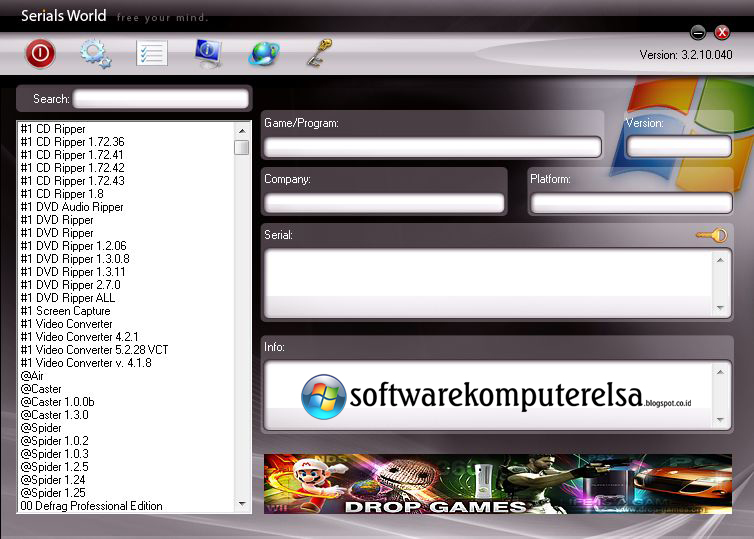Click the red power button icon
Image resolution: width=754 pixels, height=539 pixels.
40,53
